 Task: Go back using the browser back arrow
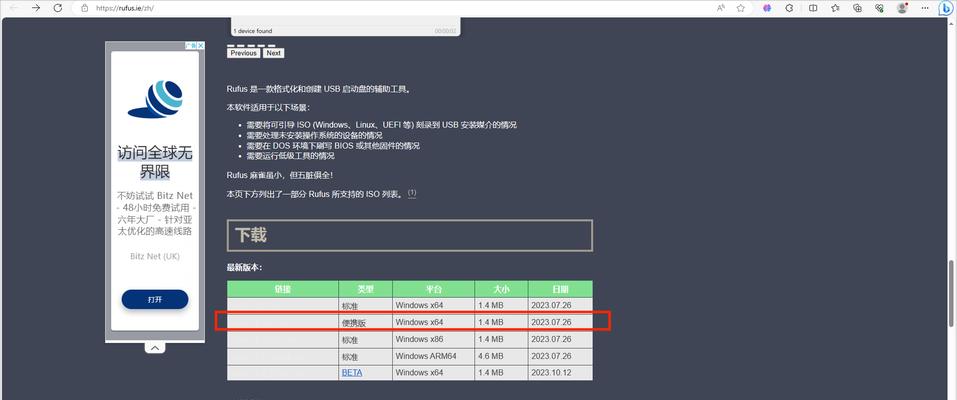pos(15,8)
